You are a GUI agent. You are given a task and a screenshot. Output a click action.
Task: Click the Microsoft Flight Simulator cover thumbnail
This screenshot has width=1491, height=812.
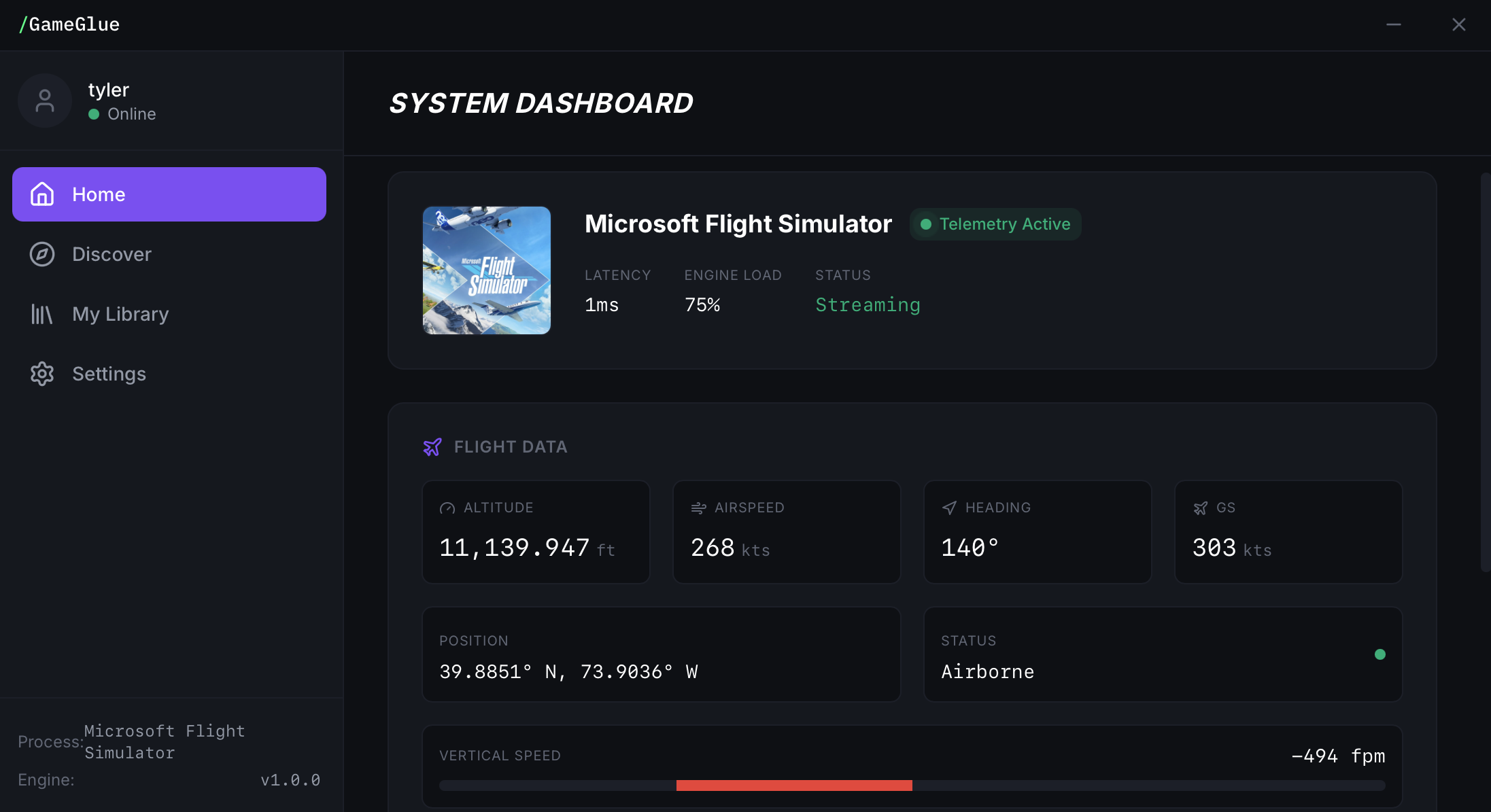tap(487, 270)
